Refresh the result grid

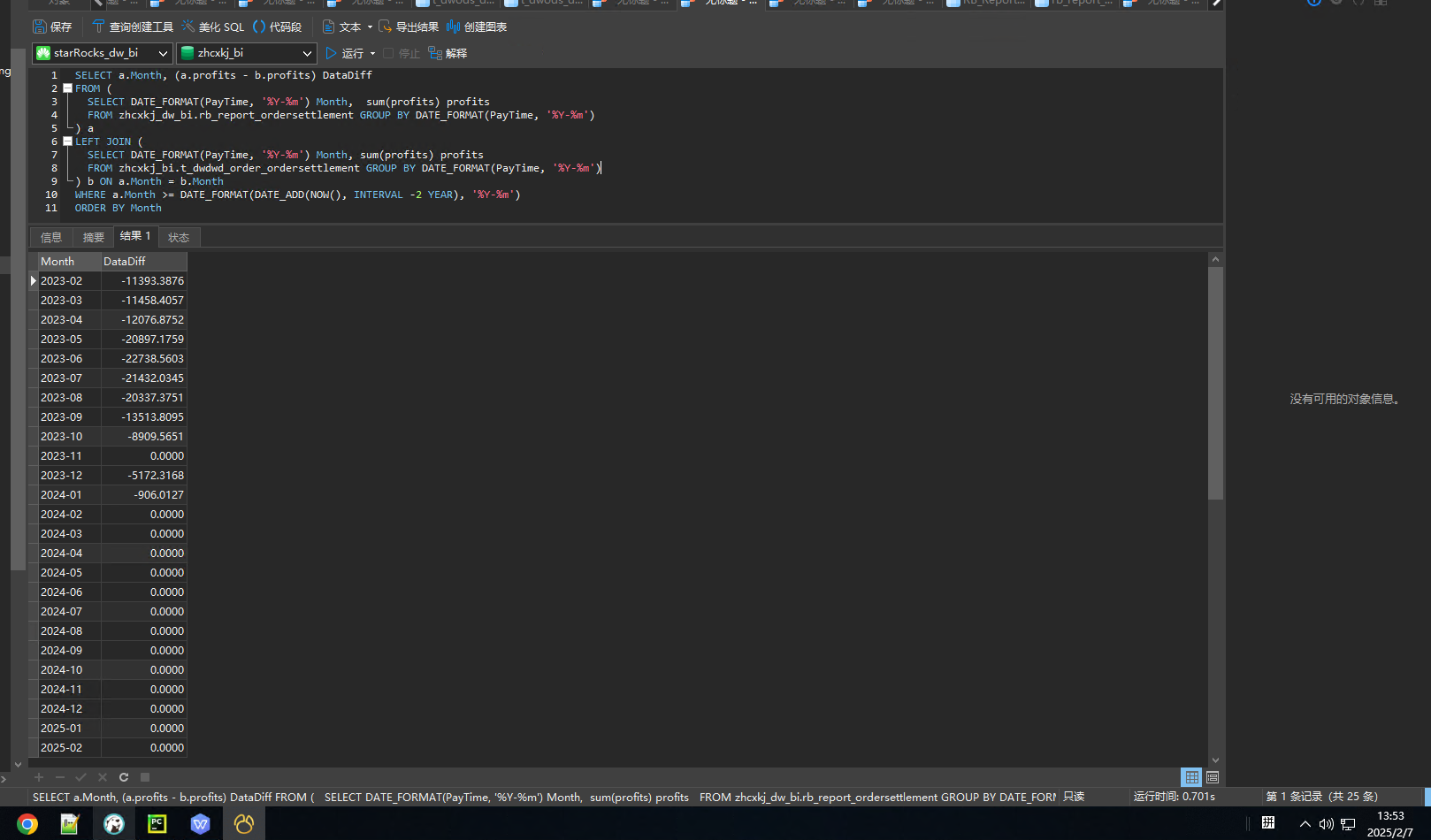(124, 777)
